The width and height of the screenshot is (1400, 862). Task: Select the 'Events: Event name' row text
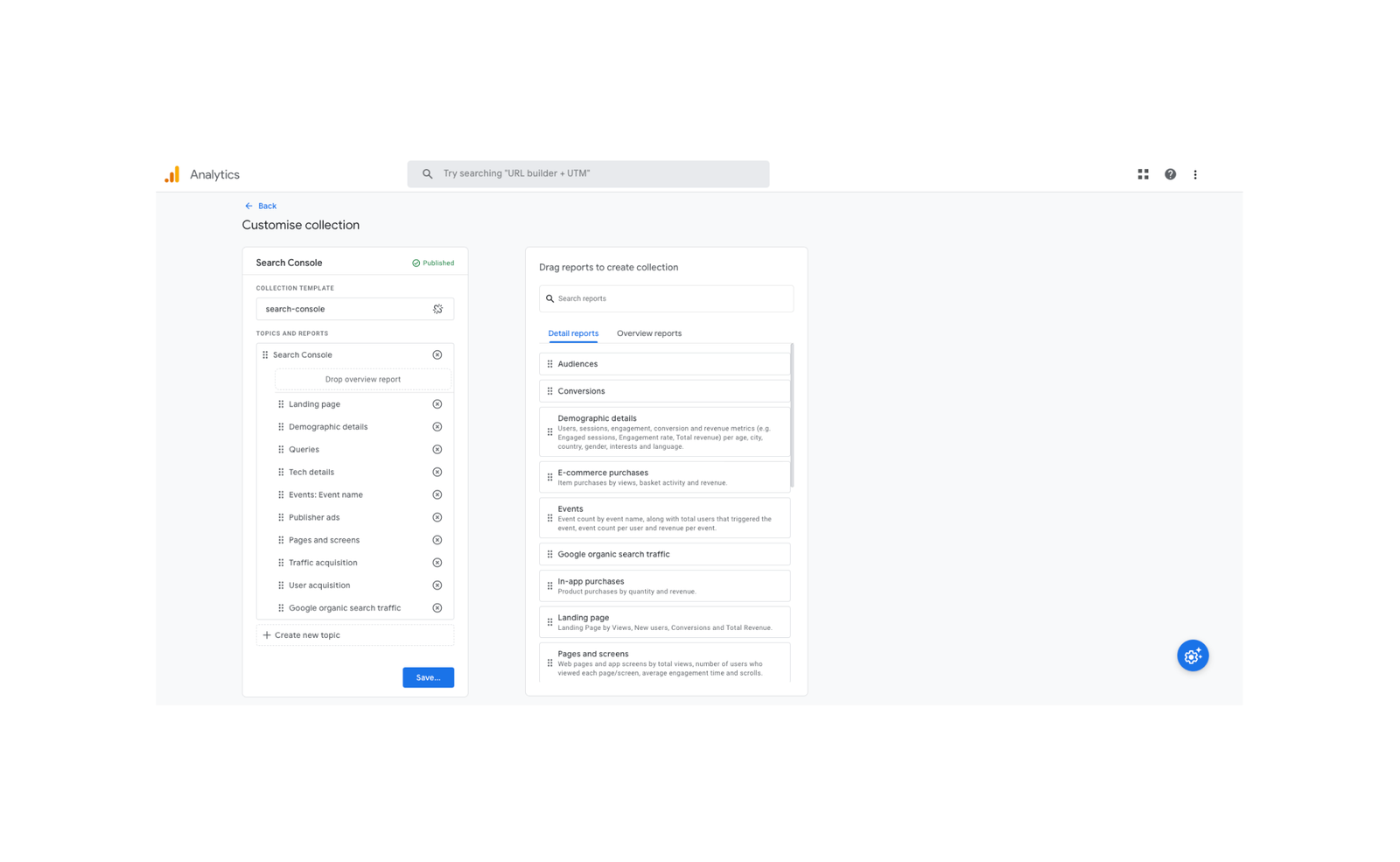tap(325, 494)
